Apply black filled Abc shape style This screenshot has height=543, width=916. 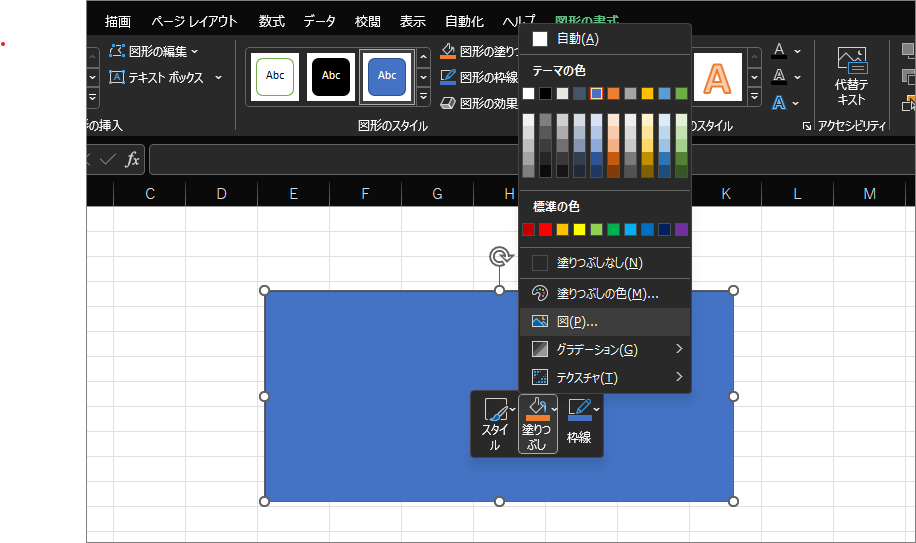coord(331,76)
